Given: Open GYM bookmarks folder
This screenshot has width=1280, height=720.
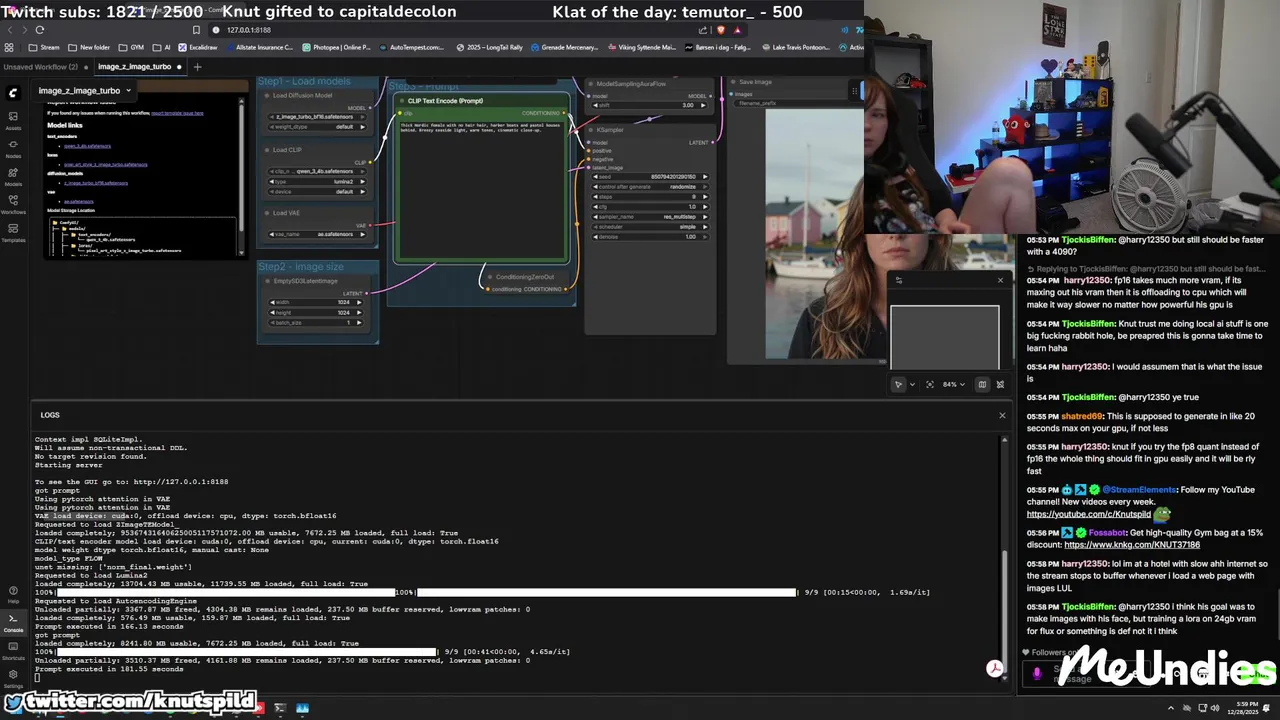Looking at the screenshot, I should [x=131, y=47].
